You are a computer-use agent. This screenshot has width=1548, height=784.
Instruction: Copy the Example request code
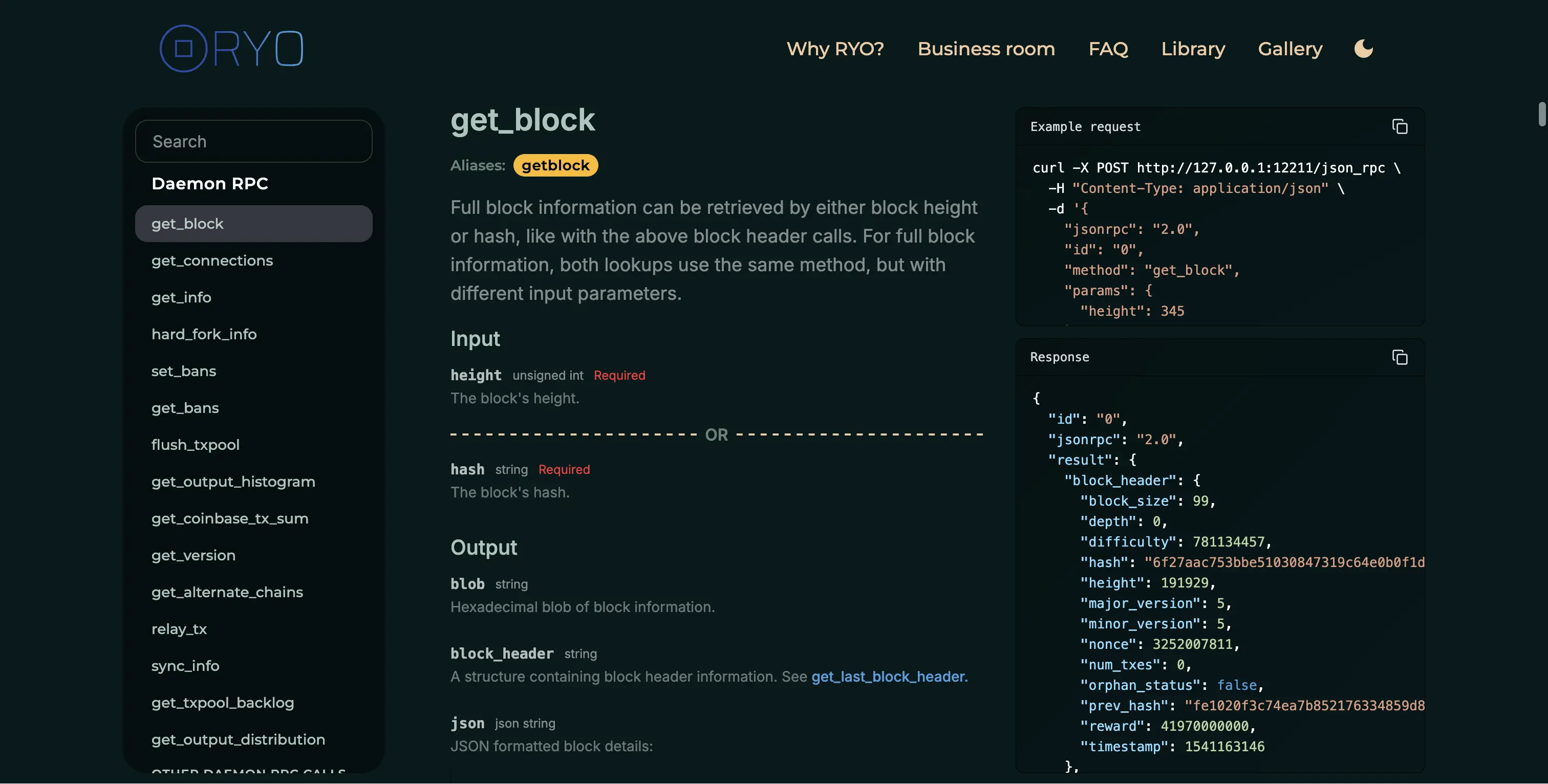point(1401,126)
